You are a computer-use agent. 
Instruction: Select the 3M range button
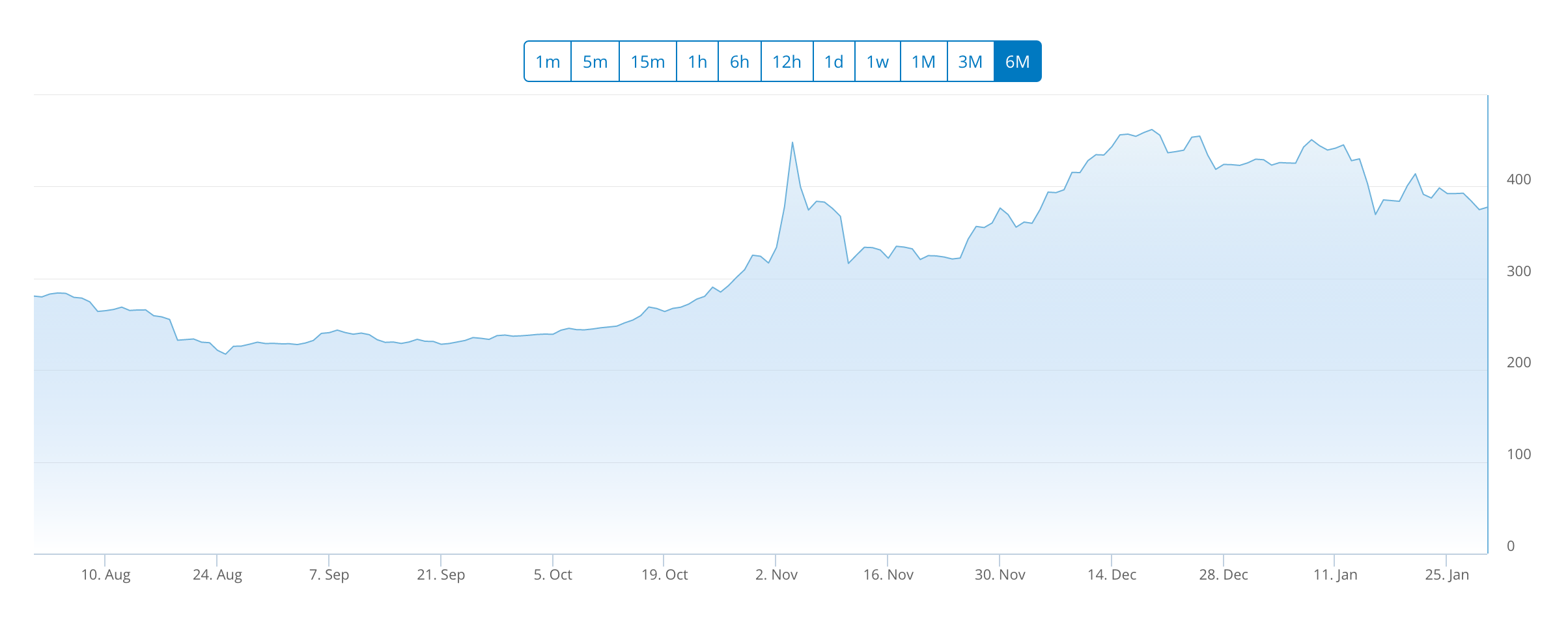pos(970,62)
